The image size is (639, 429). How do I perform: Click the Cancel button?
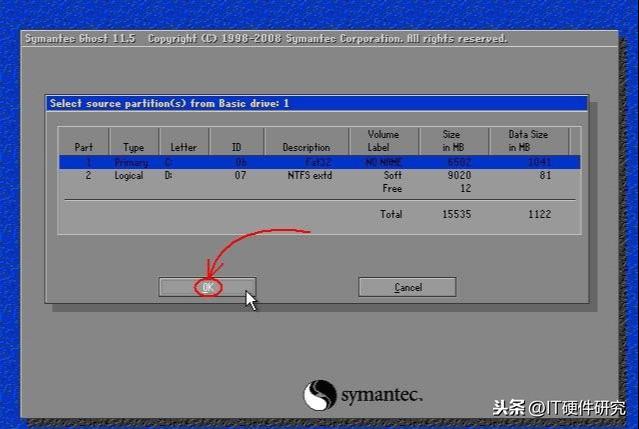407,287
